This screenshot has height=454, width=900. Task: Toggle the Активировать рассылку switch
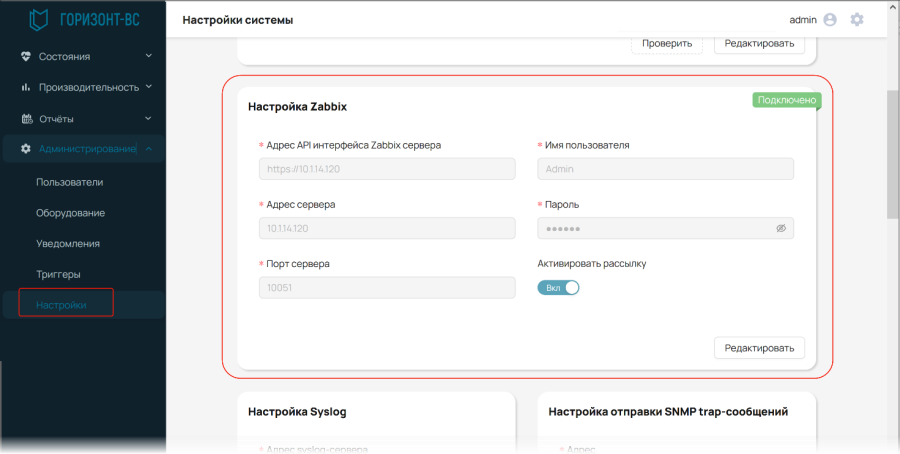(x=558, y=288)
